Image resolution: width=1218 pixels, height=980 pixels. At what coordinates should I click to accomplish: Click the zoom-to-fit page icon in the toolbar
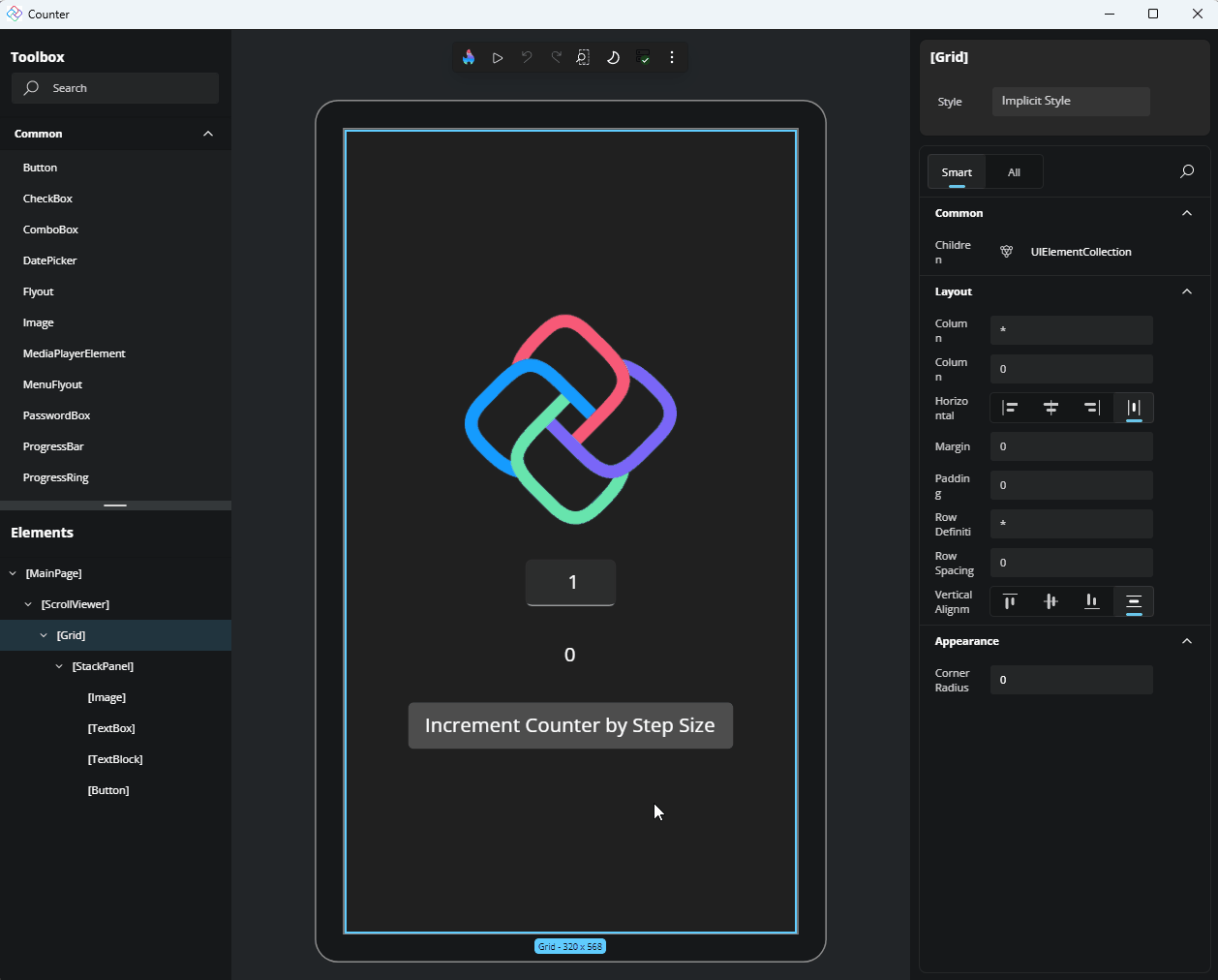[x=583, y=58]
